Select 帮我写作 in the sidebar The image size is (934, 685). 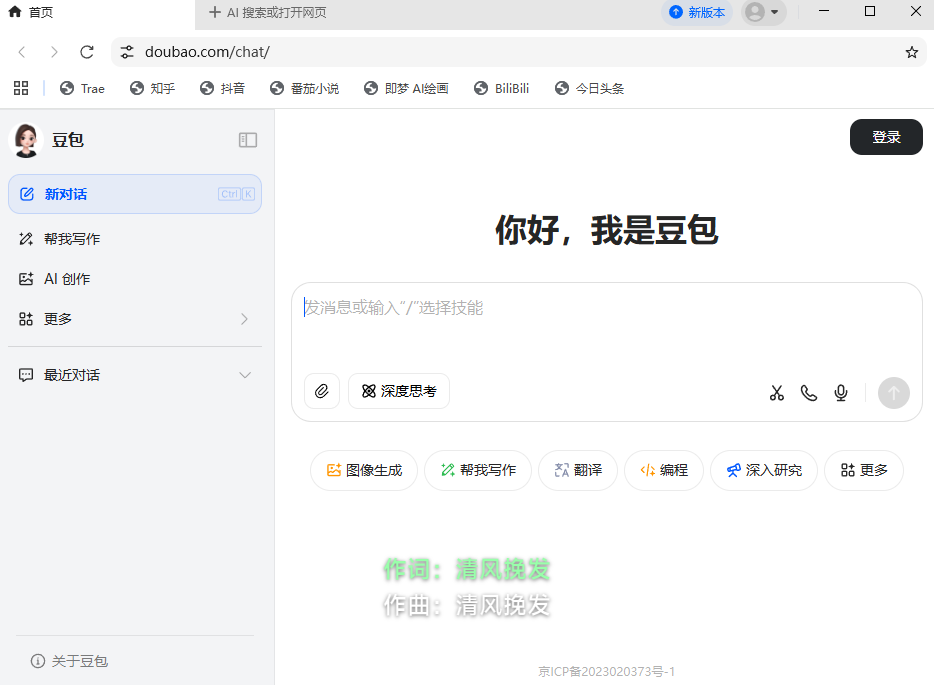72,239
